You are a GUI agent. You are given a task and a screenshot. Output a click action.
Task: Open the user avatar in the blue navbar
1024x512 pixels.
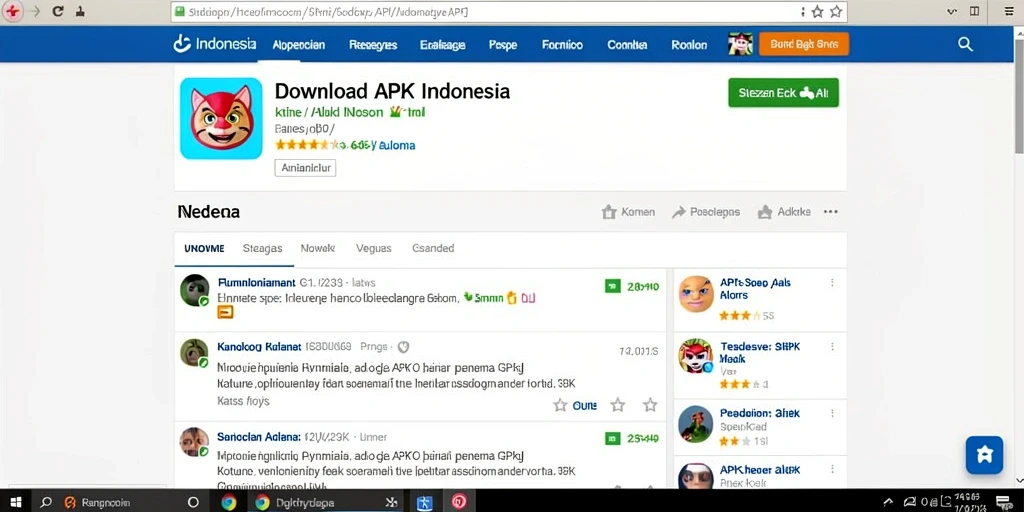point(741,44)
